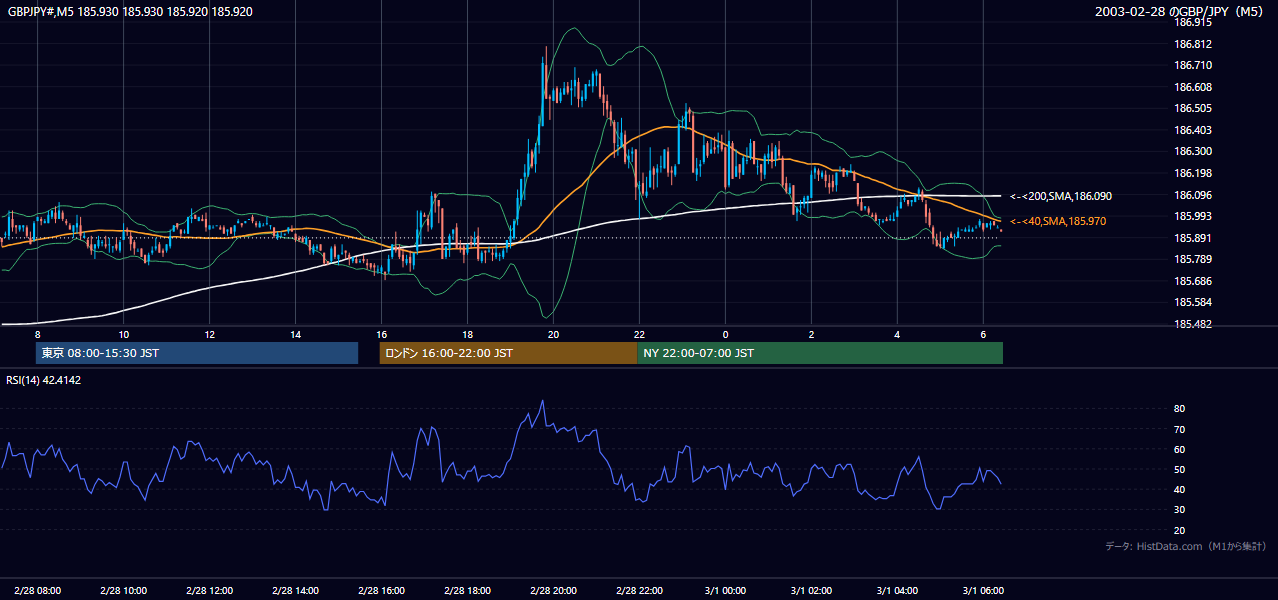Click price axis value 186.608
This screenshot has width=1278, height=600.
(x=1193, y=87)
